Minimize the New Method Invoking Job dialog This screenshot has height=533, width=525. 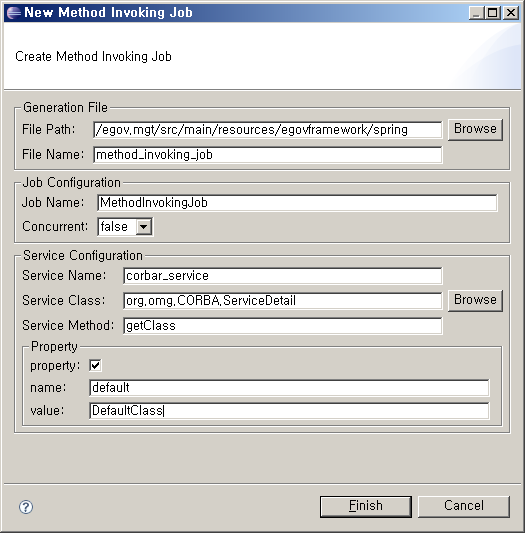coord(476,13)
